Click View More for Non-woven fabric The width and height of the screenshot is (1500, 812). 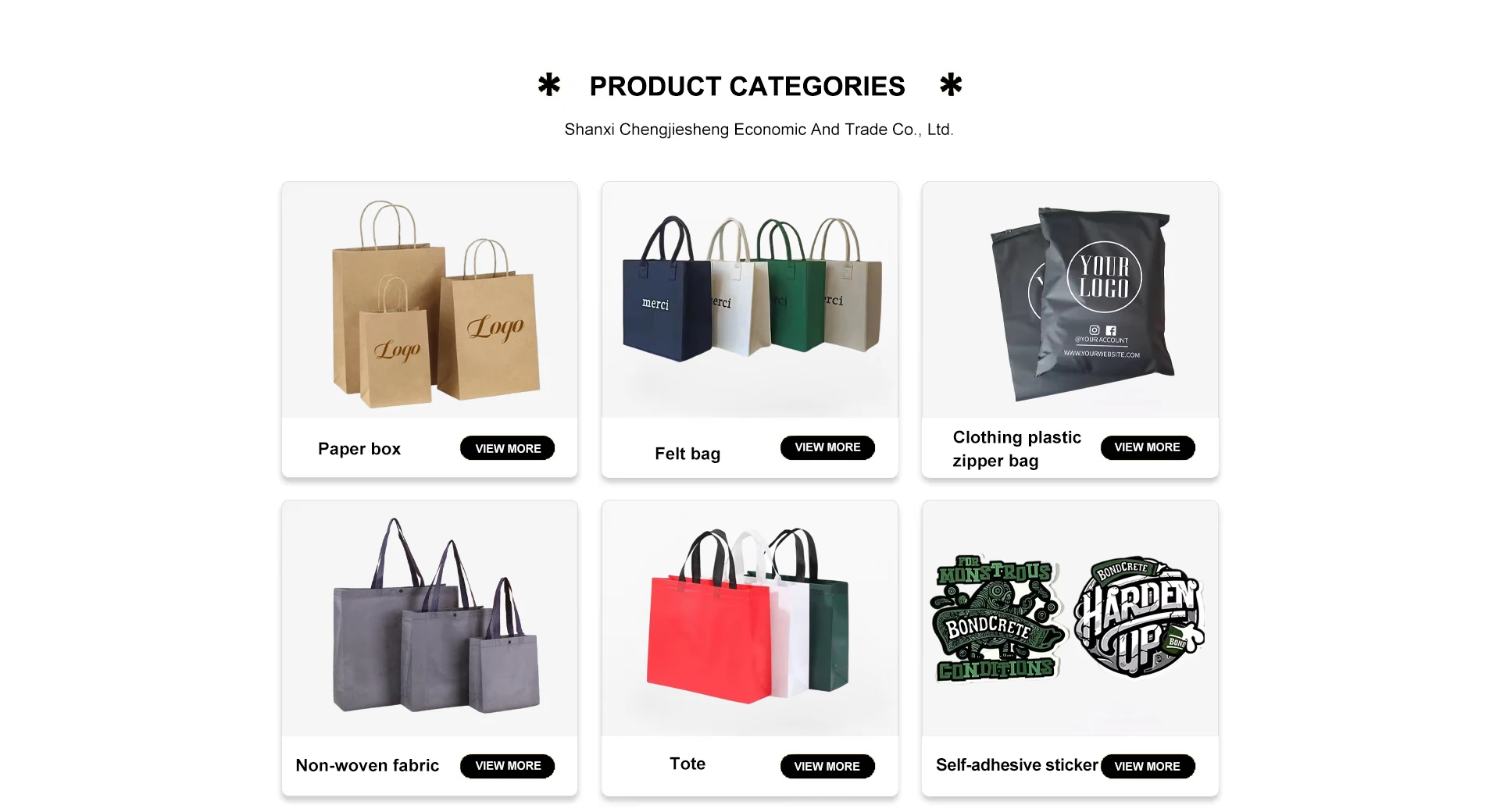[508, 766]
